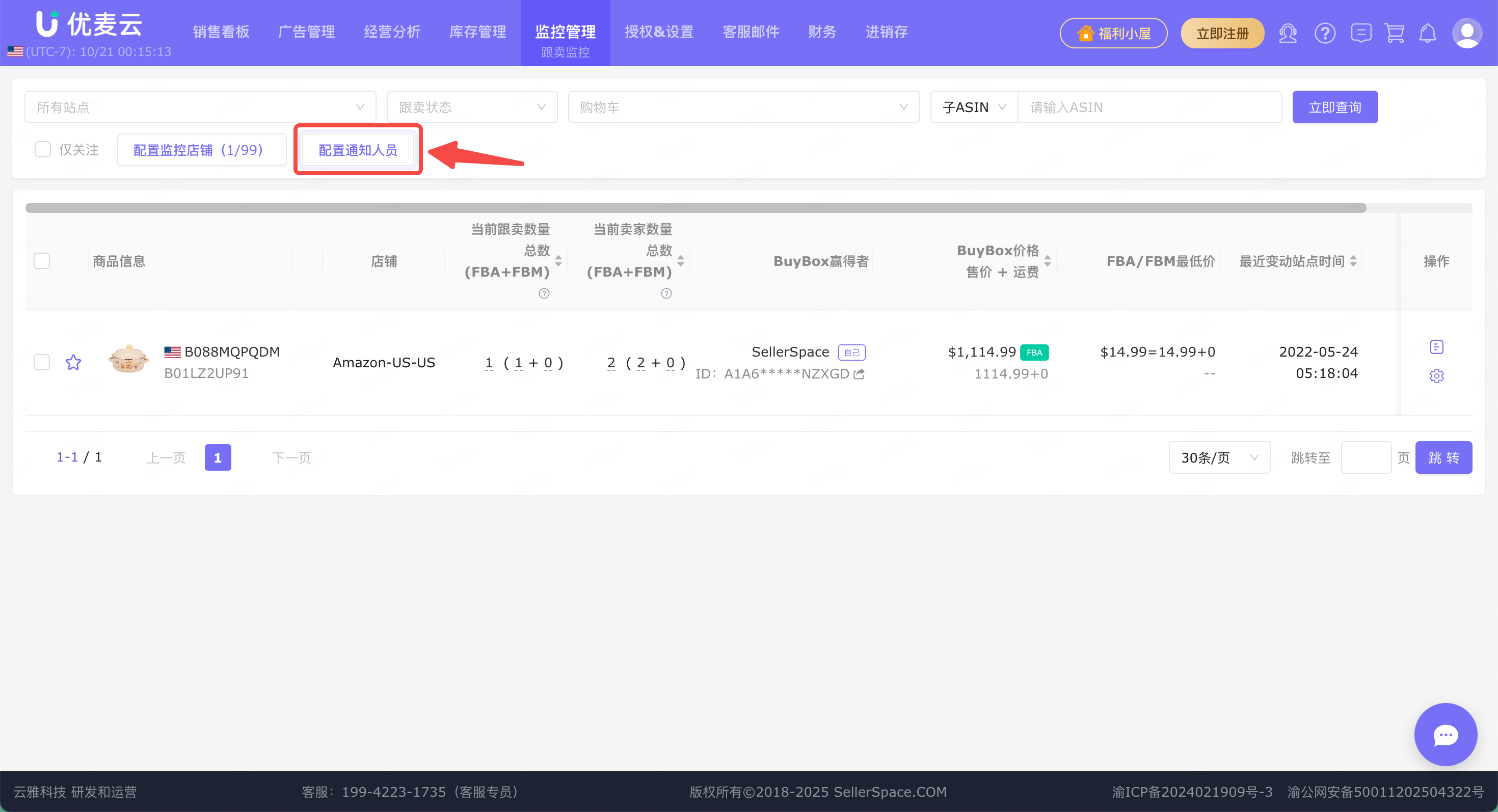Viewport: 1498px width, 812px height.
Task: Check the select-all checkbox in table header
Action: click(42, 261)
